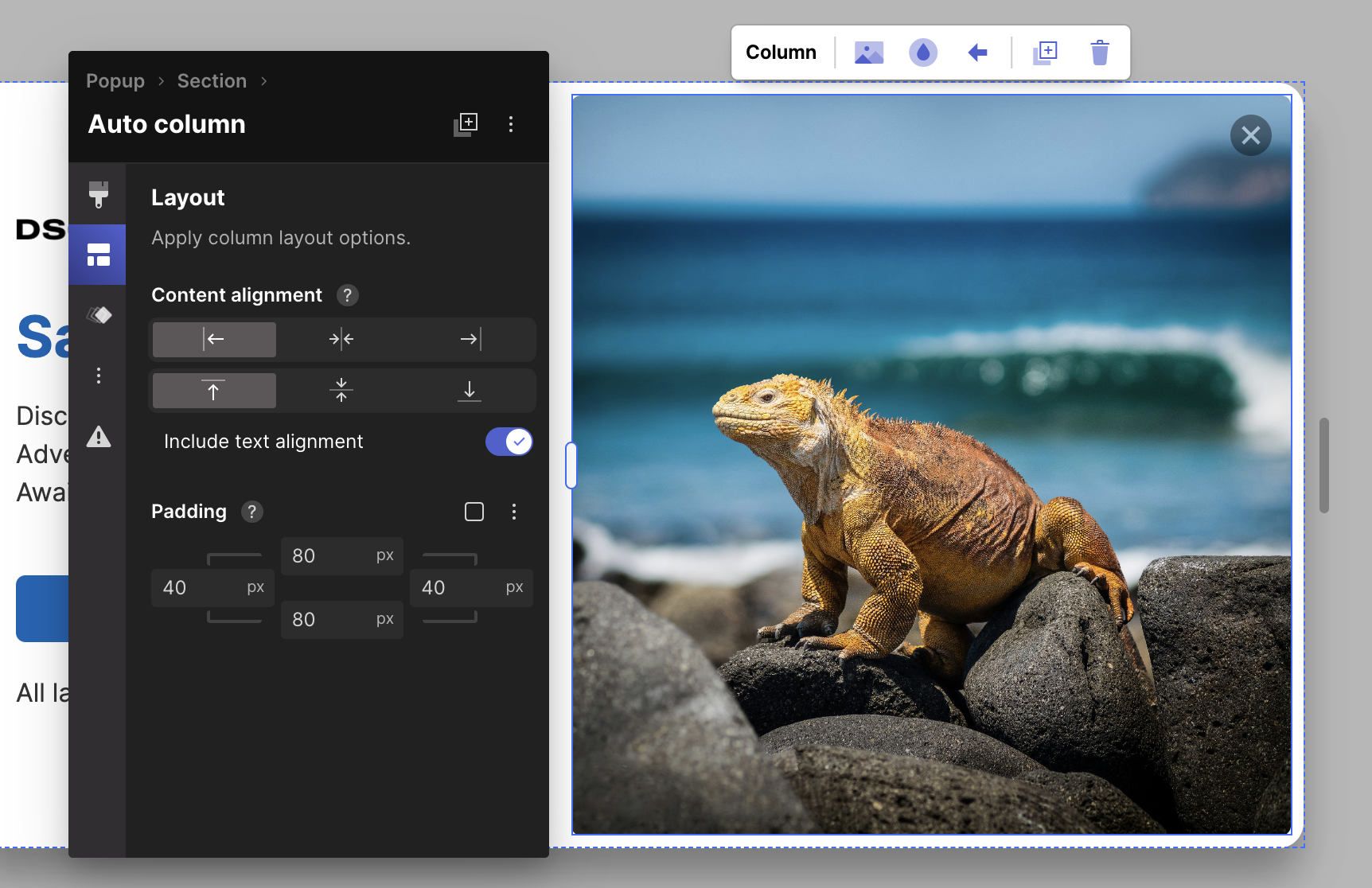Image resolution: width=1372 pixels, height=888 pixels.
Task: Open the three-dot menu next to Auto column
Action: coord(510,124)
